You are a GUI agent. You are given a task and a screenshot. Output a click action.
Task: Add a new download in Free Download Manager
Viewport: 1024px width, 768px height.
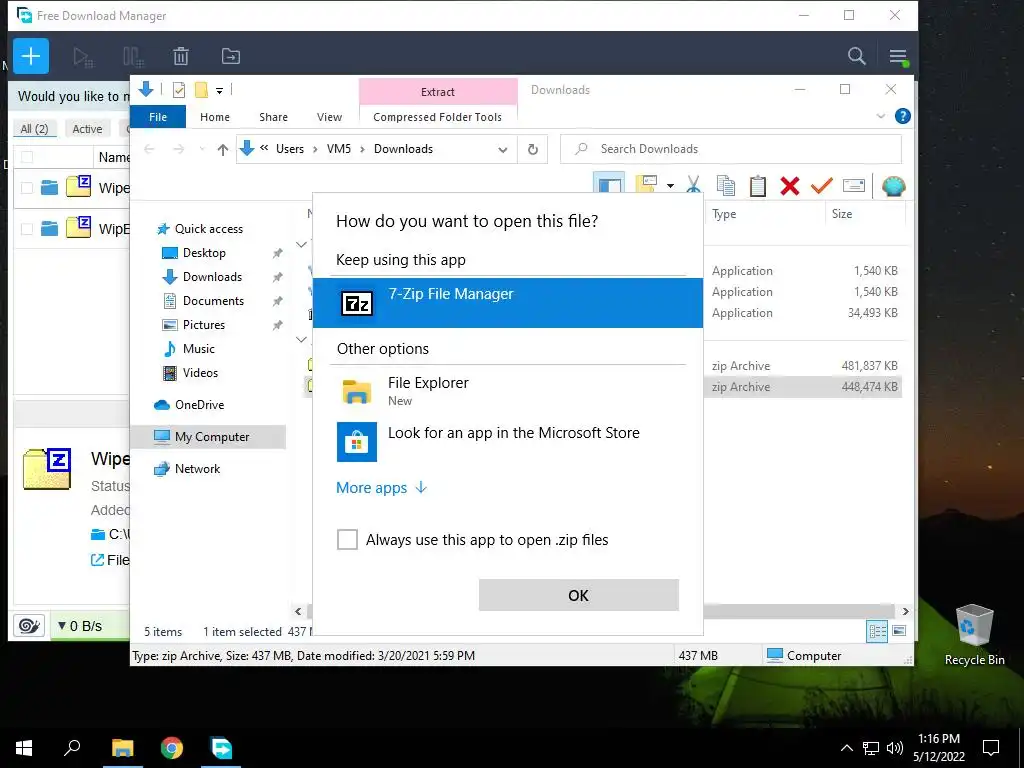[x=31, y=56]
